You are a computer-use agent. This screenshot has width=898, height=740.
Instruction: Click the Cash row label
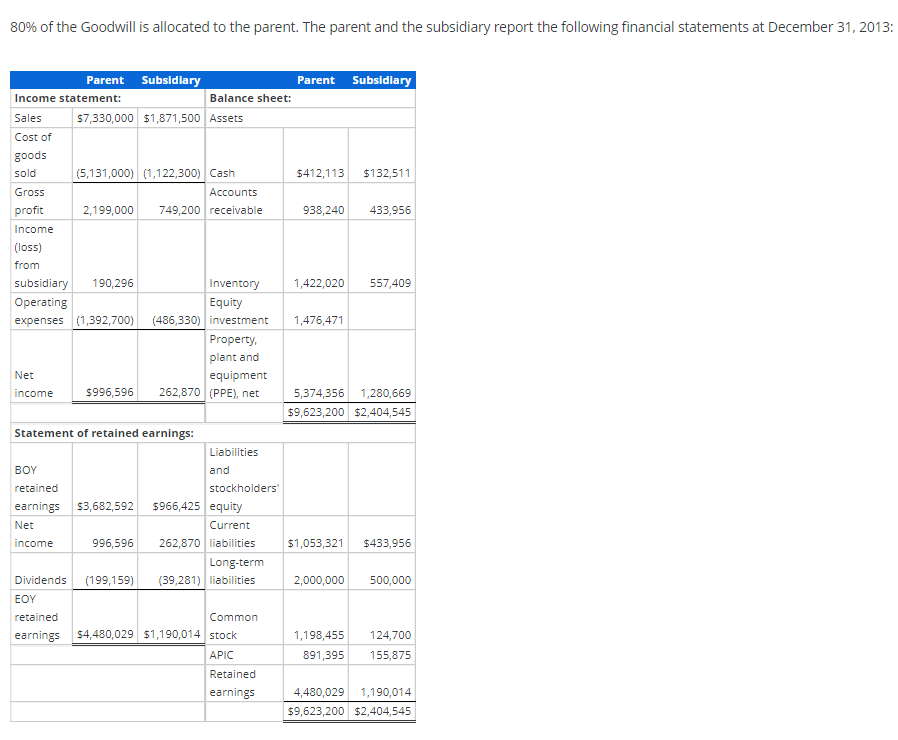(x=220, y=173)
